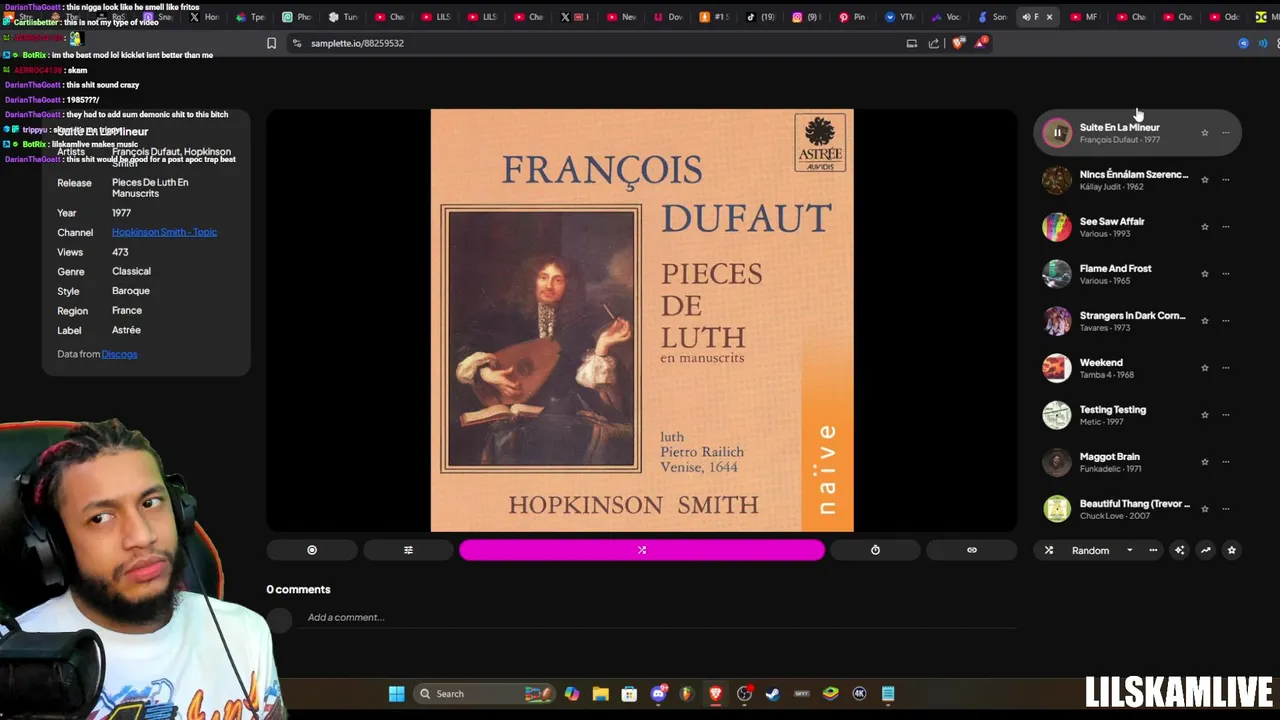Play Weekend by Tamba 4
This screenshot has height=720, width=1280.
pos(1101,363)
